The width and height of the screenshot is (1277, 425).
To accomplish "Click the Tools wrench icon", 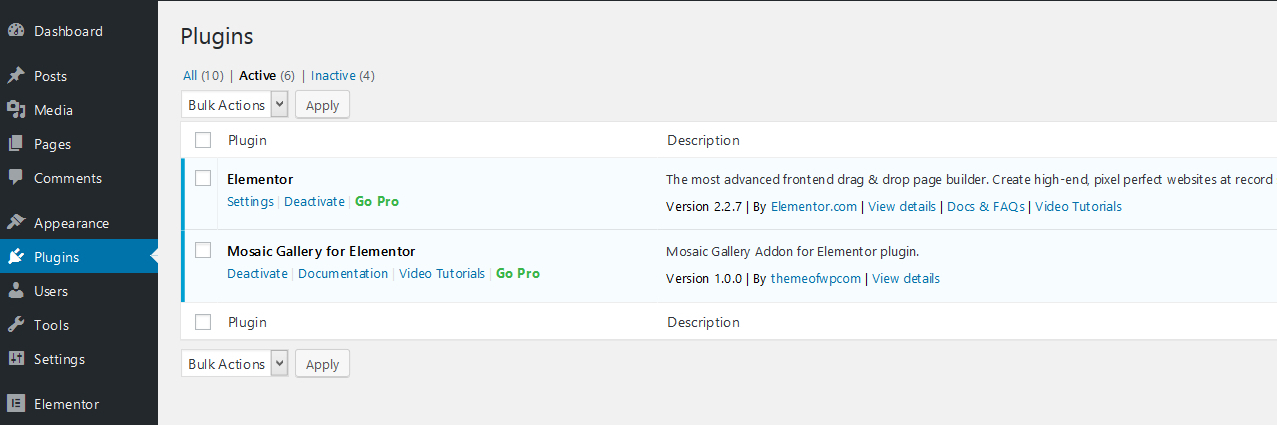I will pyautogui.click(x=16, y=325).
